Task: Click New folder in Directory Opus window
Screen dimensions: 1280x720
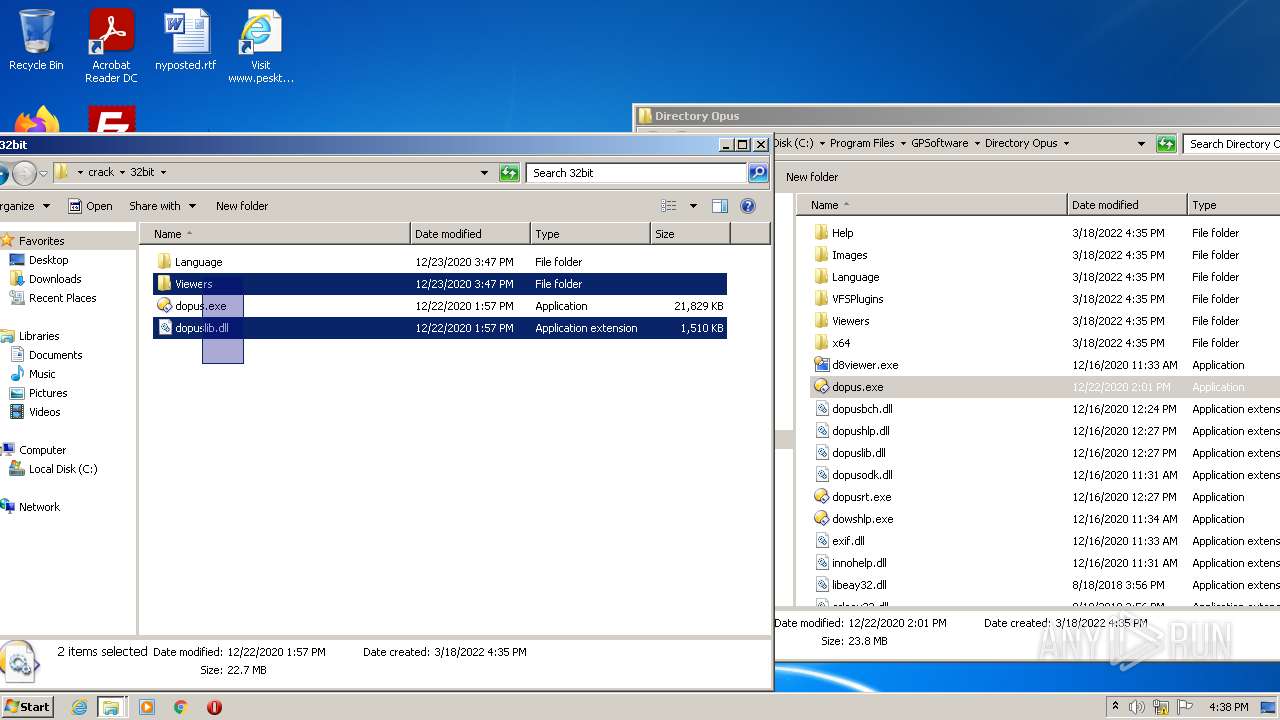Action: point(812,177)
